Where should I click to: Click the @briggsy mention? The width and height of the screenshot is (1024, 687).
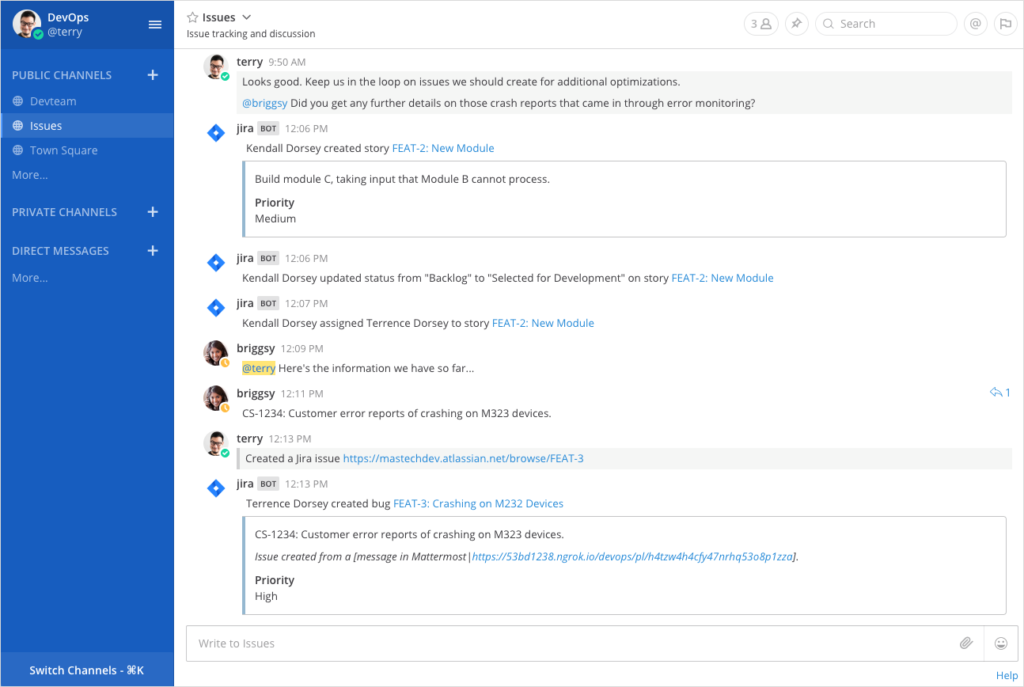(x=264, y=103)
